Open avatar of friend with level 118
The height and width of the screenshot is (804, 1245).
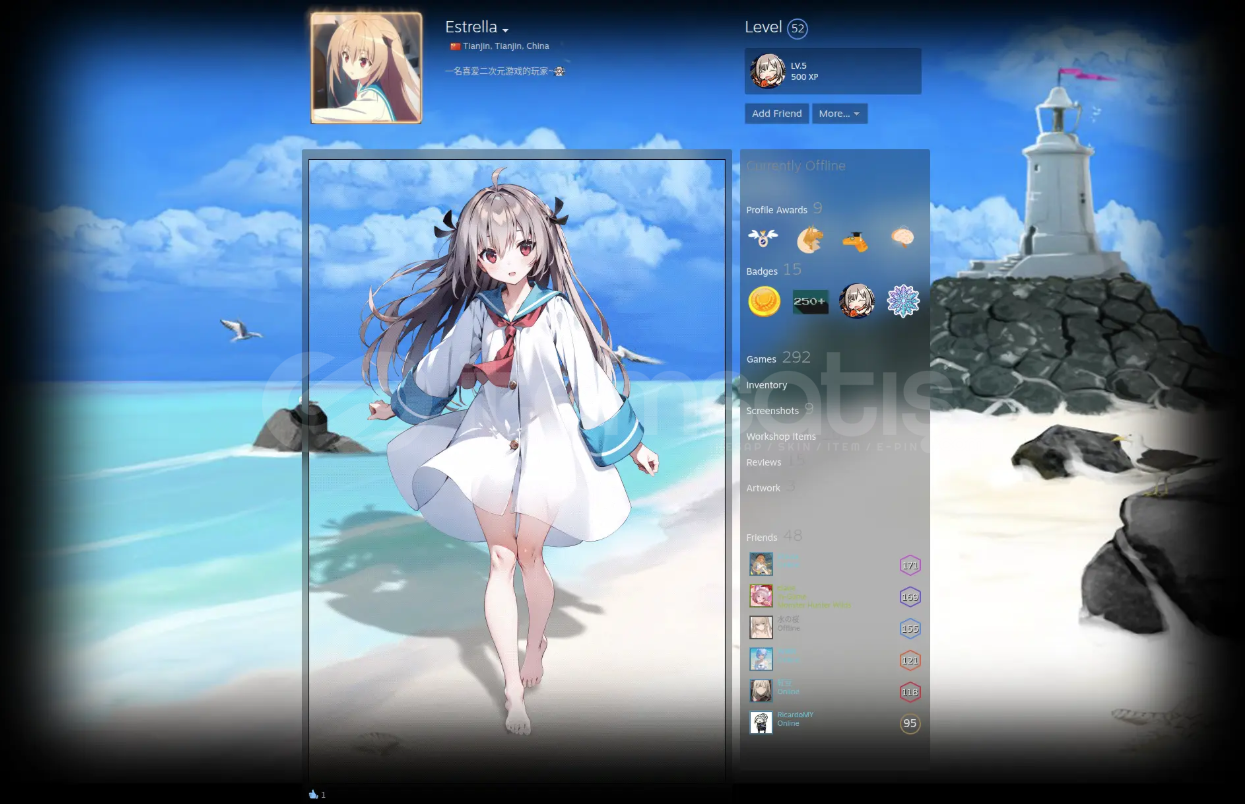(761, 691)
